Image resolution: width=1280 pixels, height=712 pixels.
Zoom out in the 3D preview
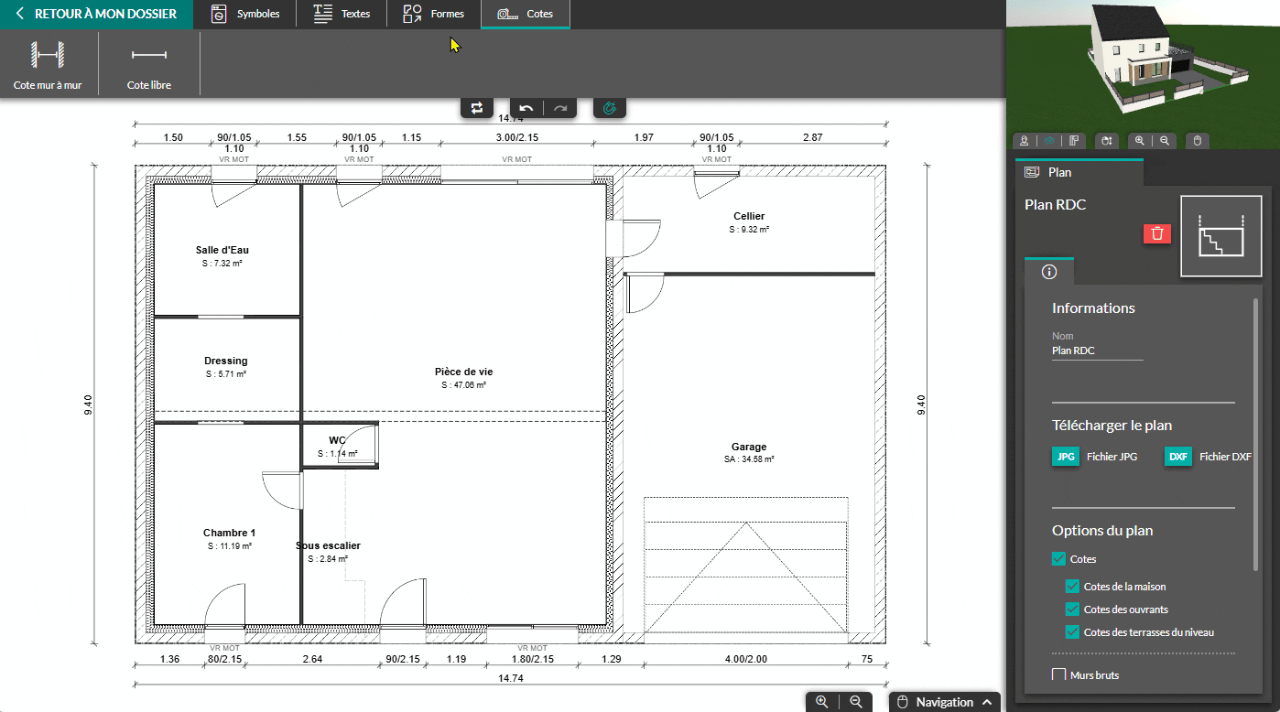pyautogui.click(x=1164, y=141)
